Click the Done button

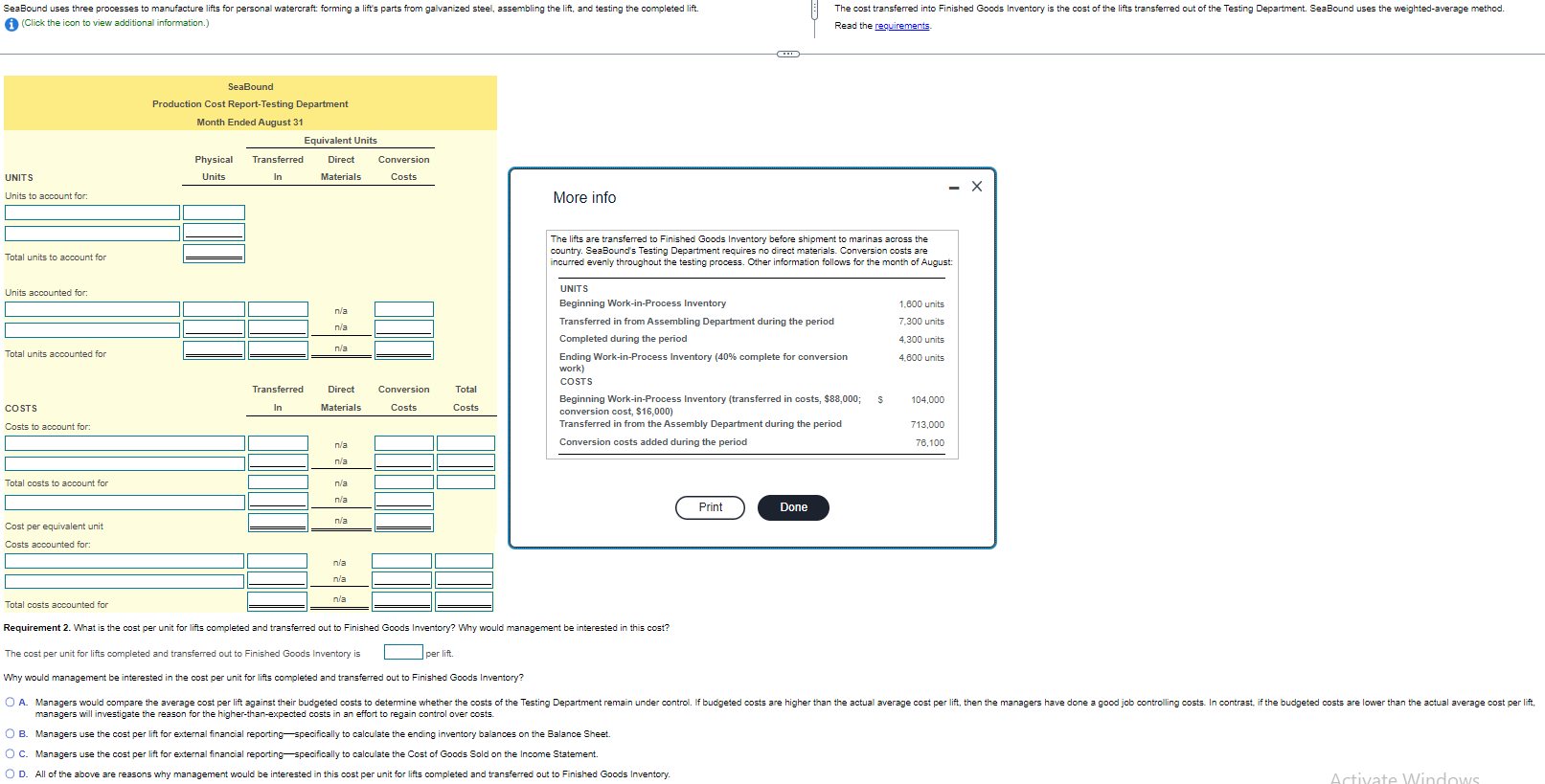point(793,507)
